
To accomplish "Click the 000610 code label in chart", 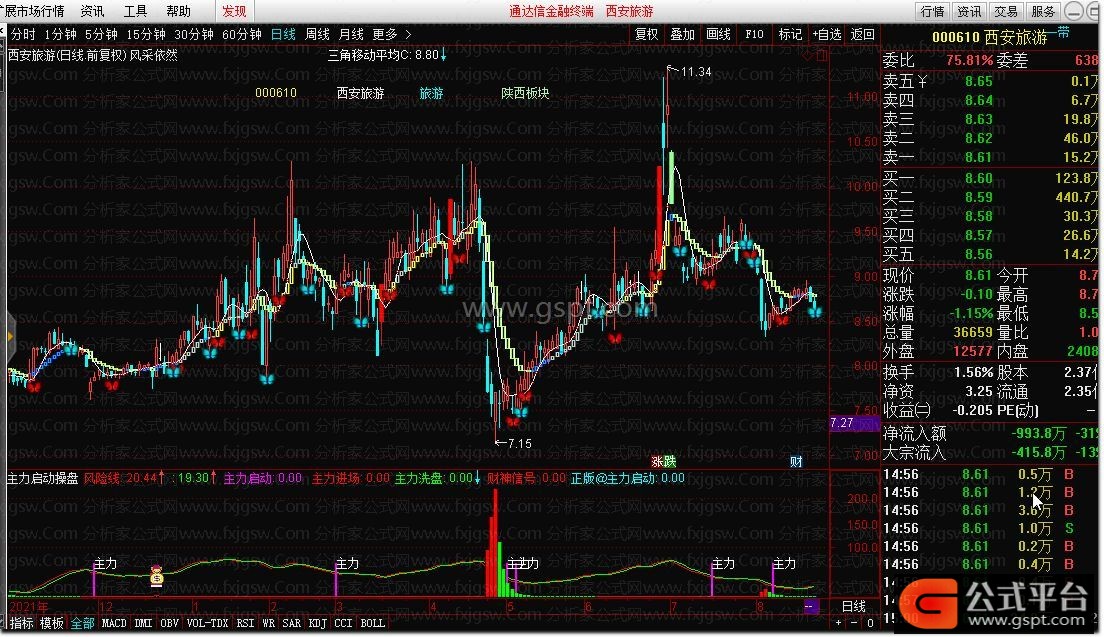I will [x=275, y=93].
